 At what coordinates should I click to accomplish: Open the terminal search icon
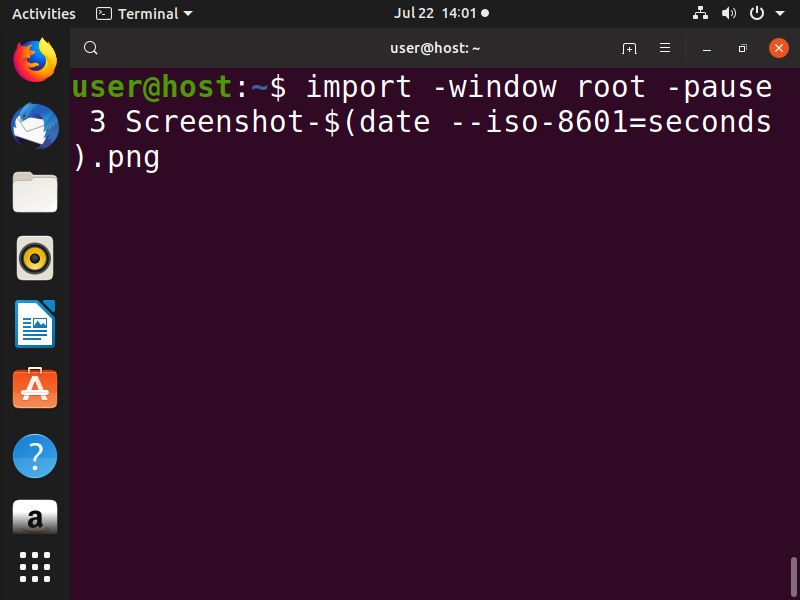pyautogui.click(x=91, y=48)
